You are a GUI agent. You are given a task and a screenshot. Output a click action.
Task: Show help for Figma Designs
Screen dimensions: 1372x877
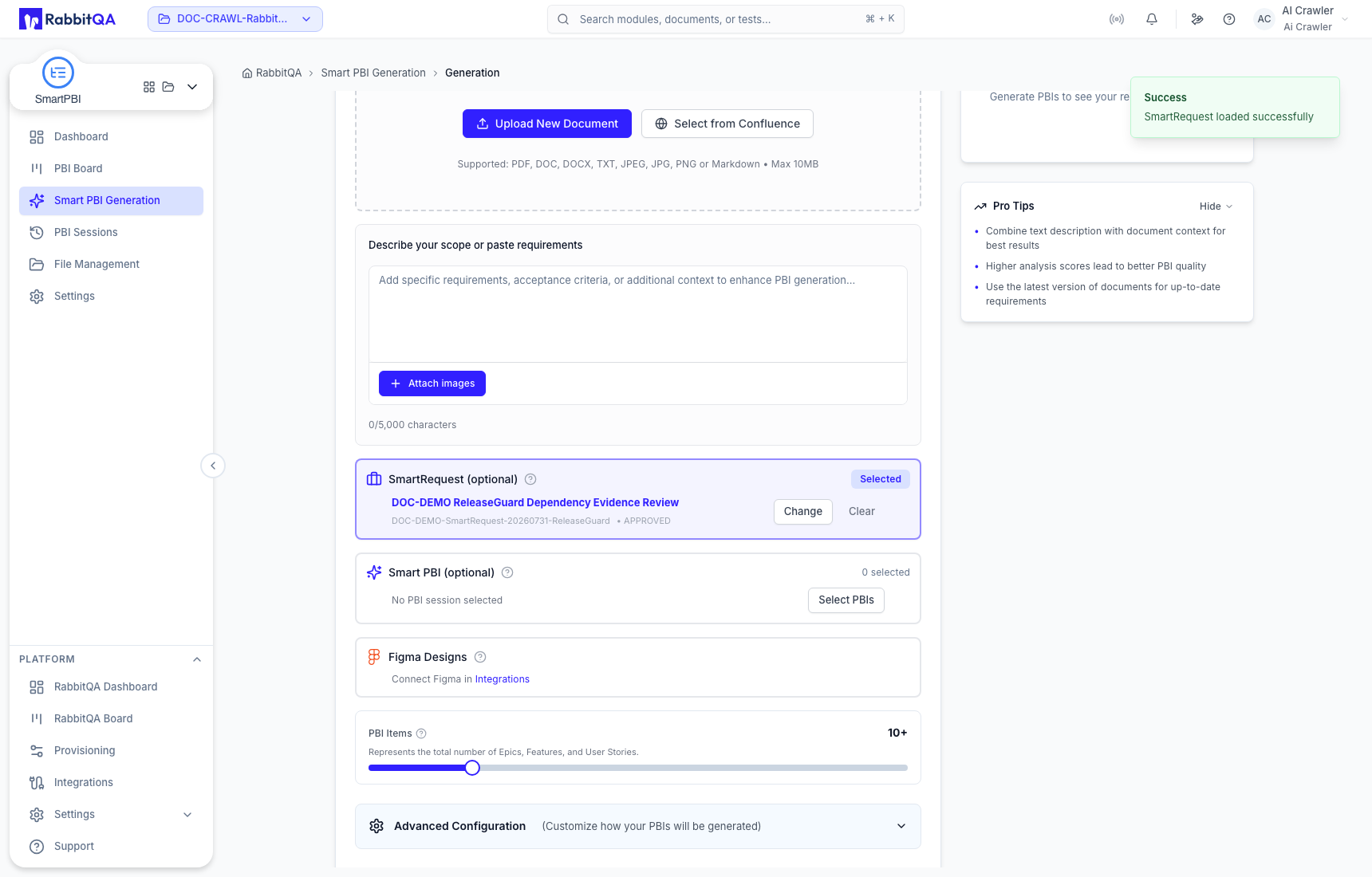[480, 657]
